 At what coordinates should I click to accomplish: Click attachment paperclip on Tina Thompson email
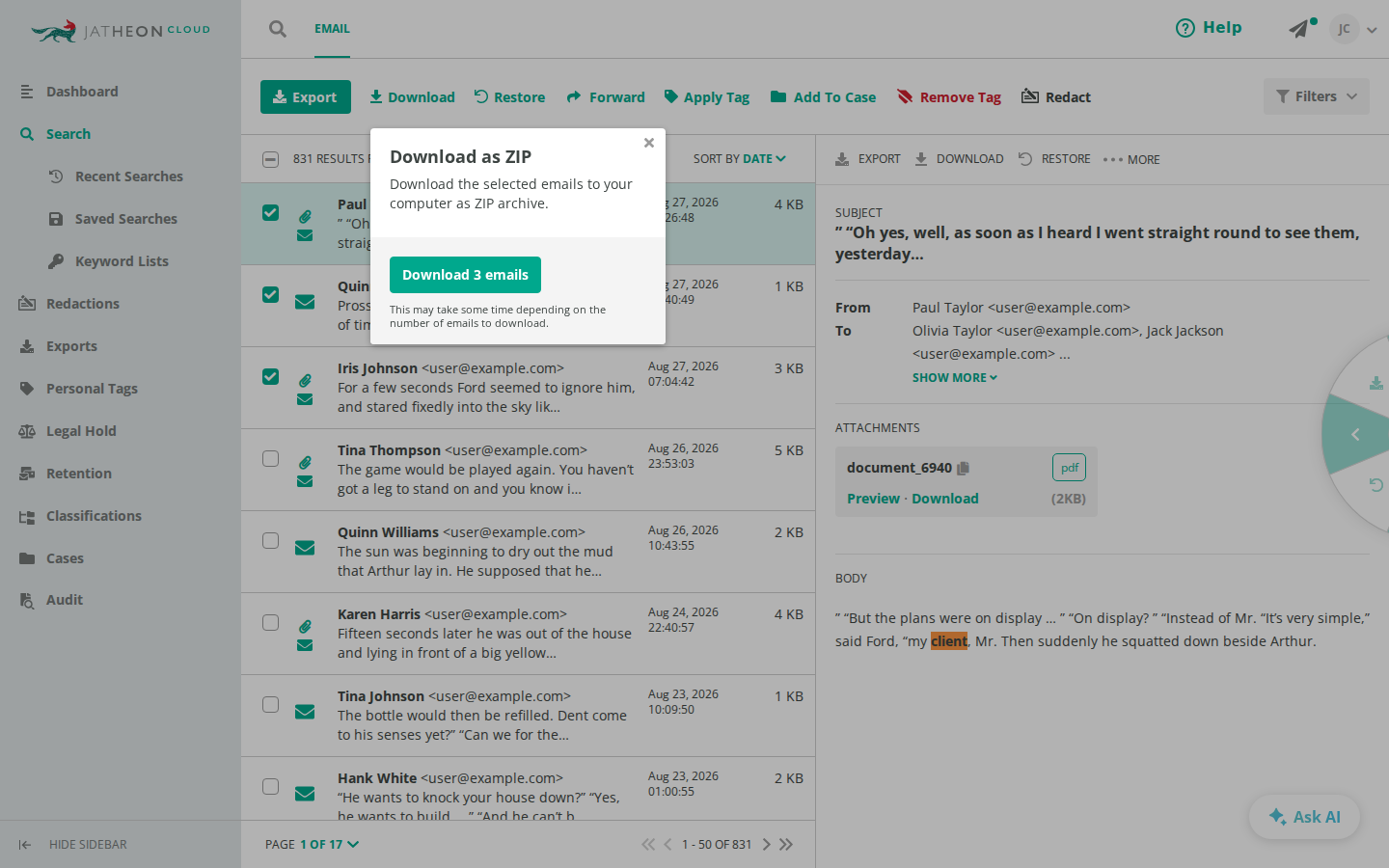(305, 463)
